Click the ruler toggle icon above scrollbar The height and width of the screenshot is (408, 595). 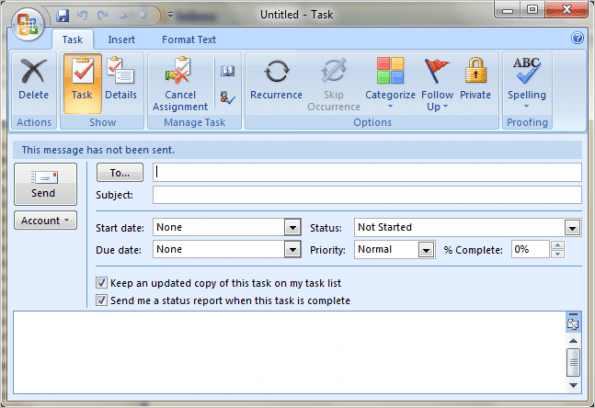tap(573, 325)
